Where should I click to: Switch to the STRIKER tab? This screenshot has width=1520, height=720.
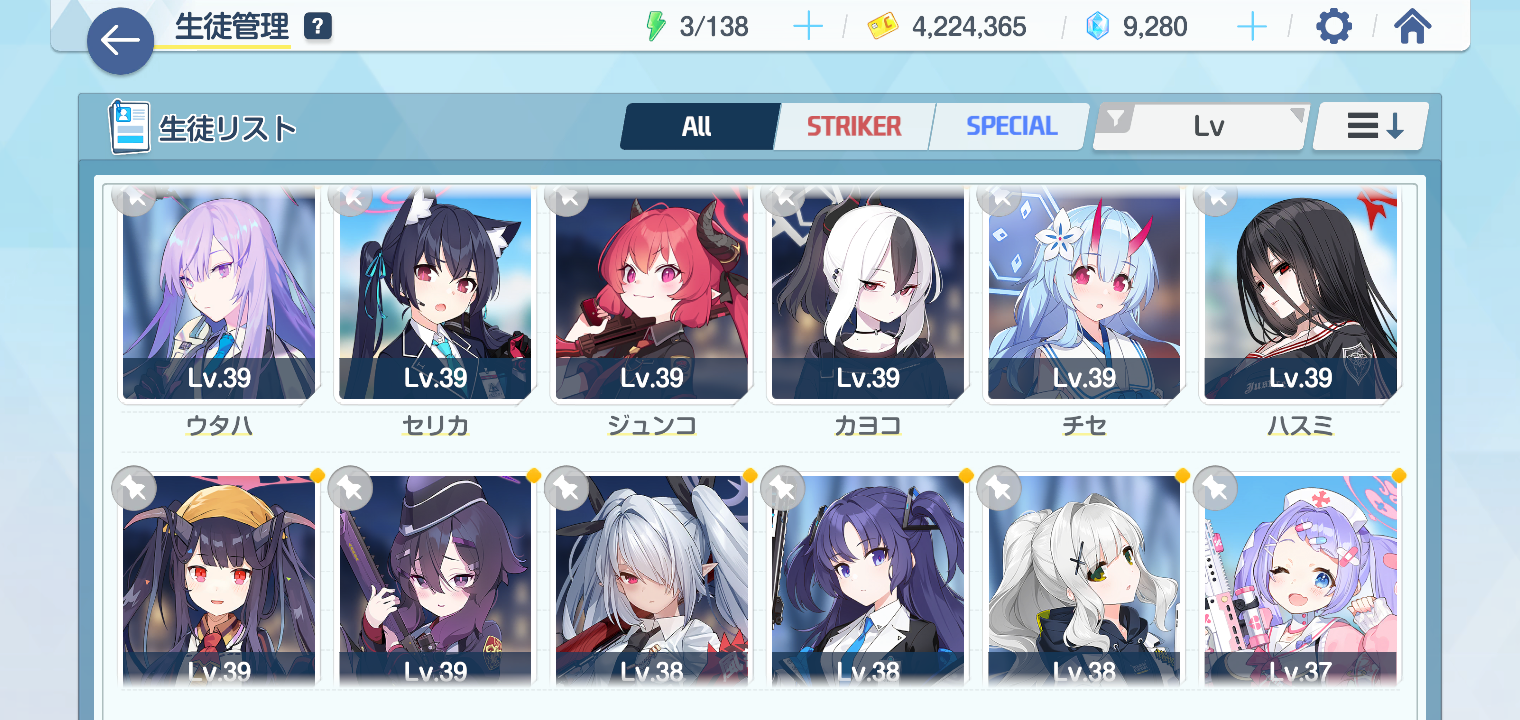coord(854,127)
